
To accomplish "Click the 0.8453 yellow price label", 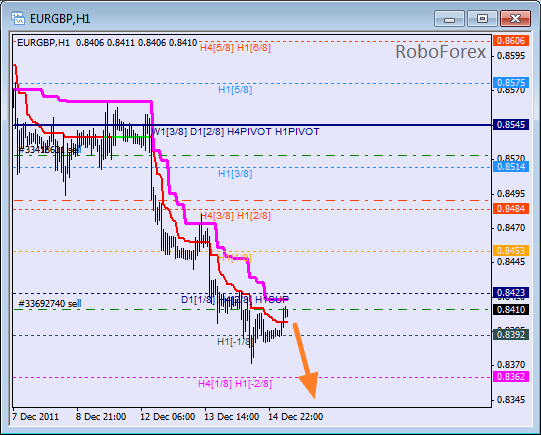I will tap(511, 250).
